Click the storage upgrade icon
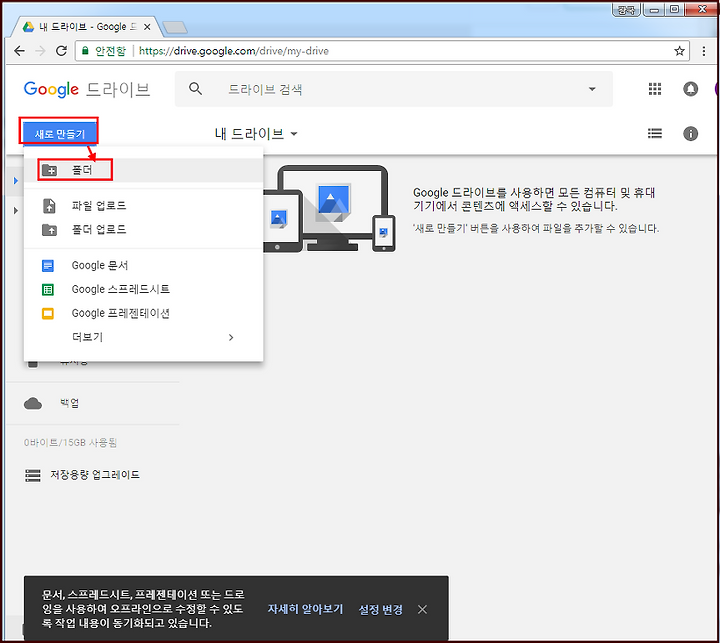The image size is (720, 643). [x=33, y=475]
